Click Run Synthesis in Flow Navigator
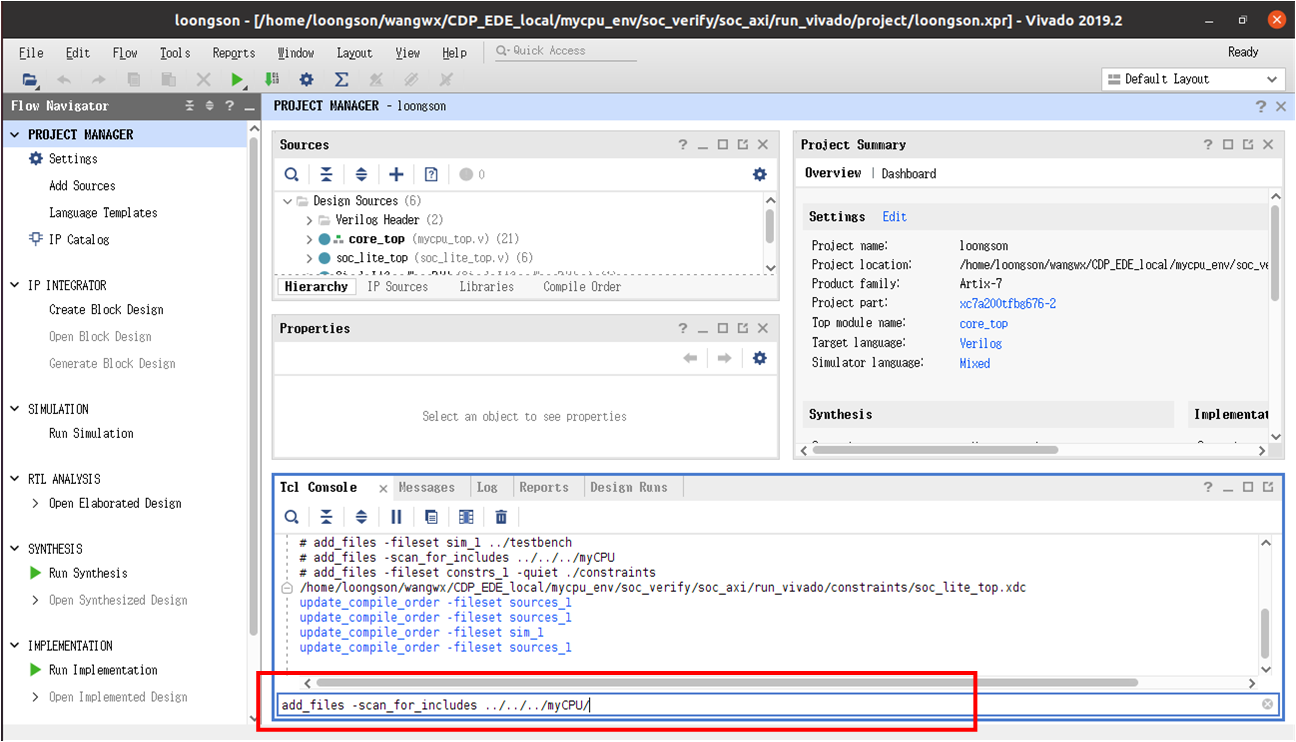 point(88,574)
